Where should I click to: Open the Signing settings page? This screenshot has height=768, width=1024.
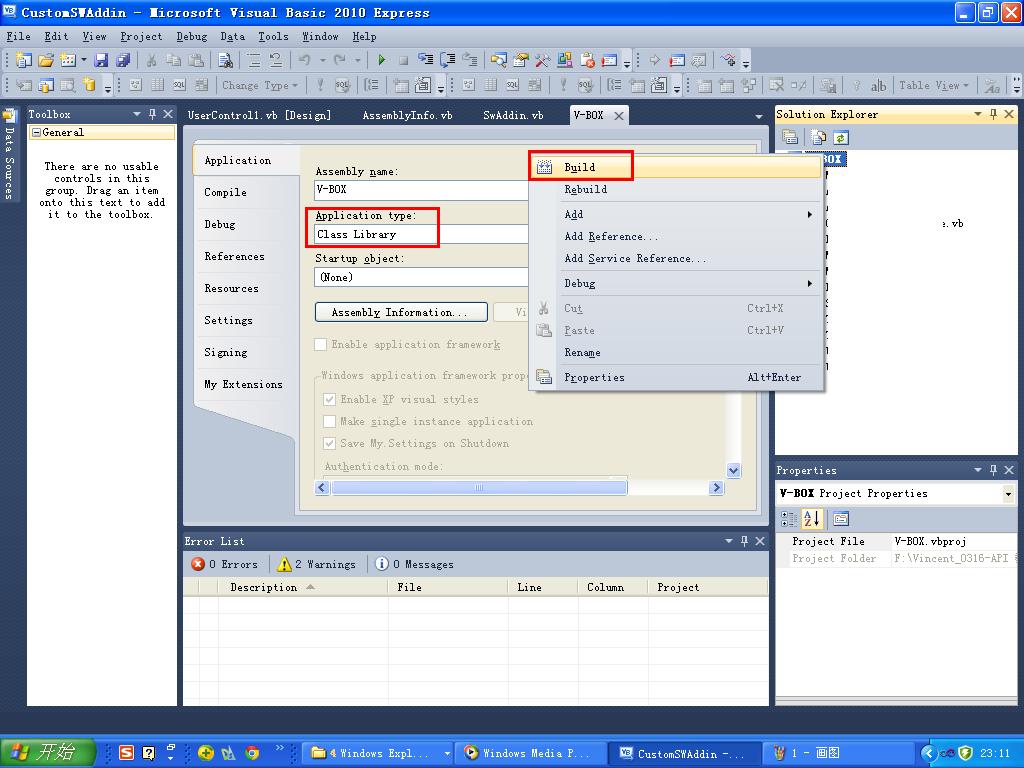click(x=226, y=352)
